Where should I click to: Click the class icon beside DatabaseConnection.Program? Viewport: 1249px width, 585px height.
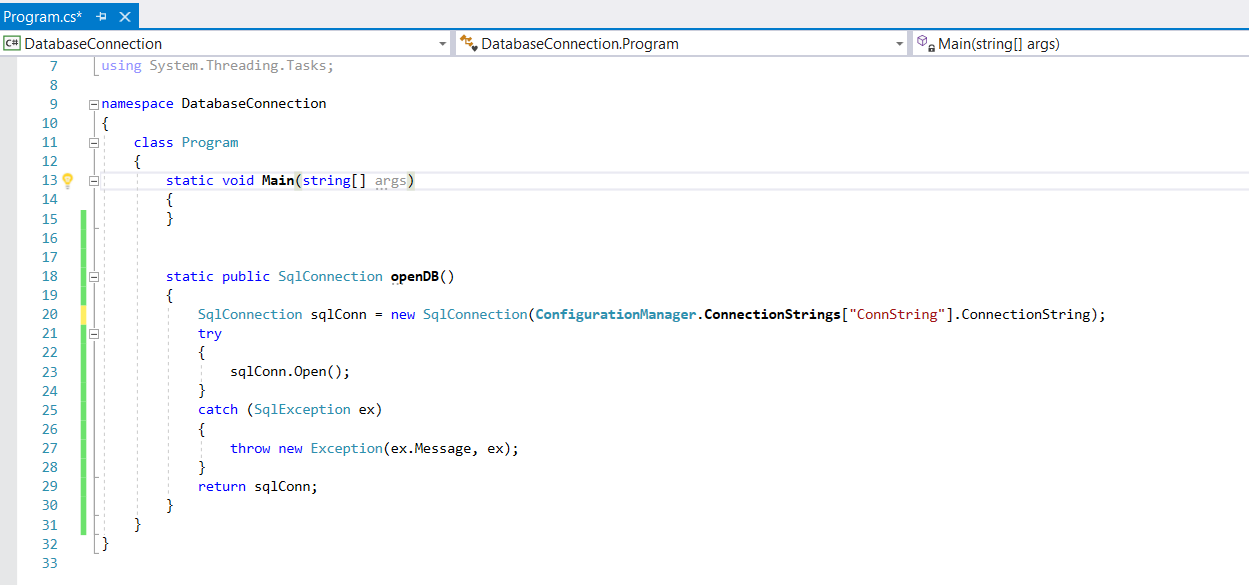tap(467, 44)
